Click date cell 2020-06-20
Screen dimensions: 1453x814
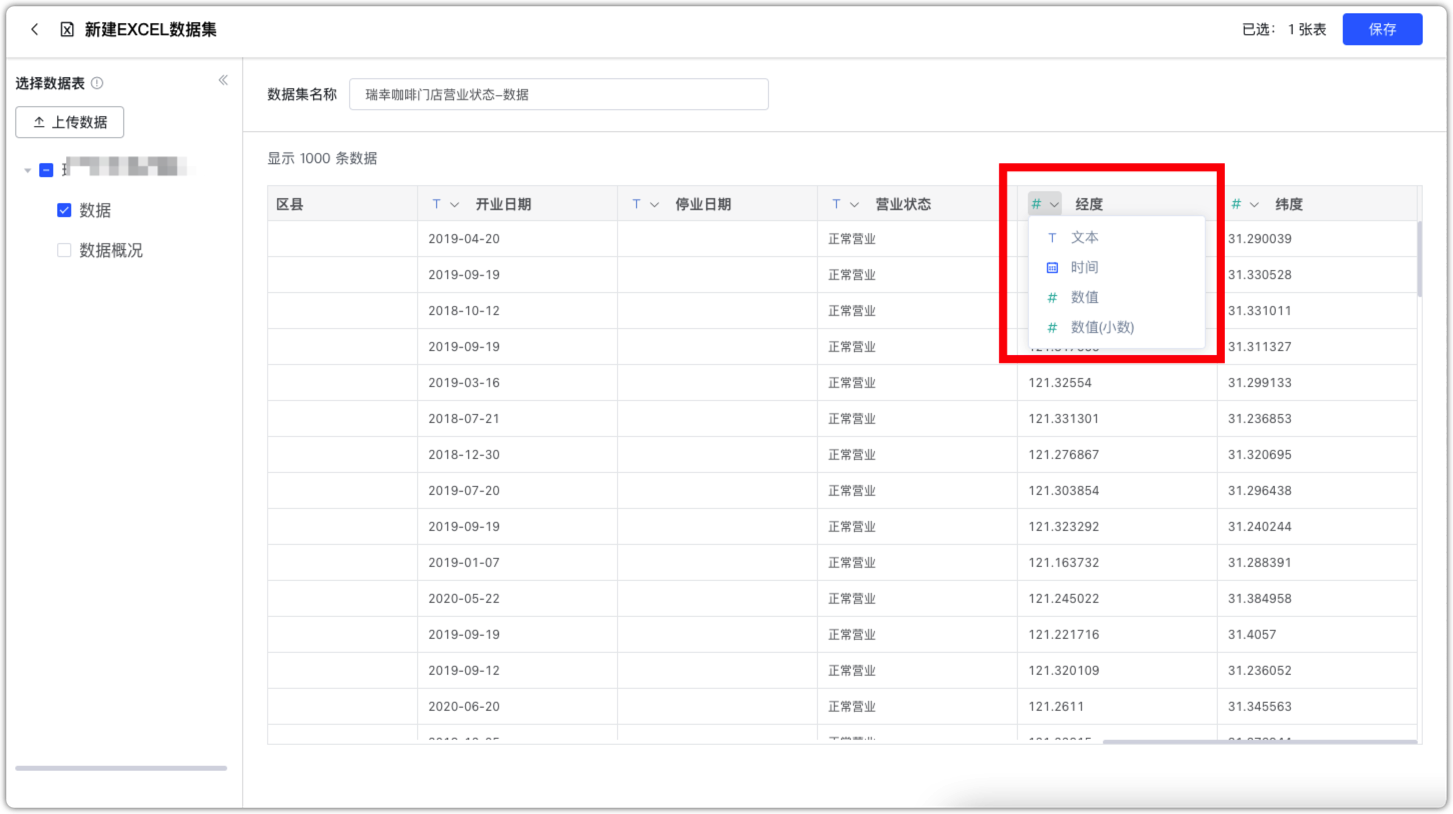coord(517,707)
